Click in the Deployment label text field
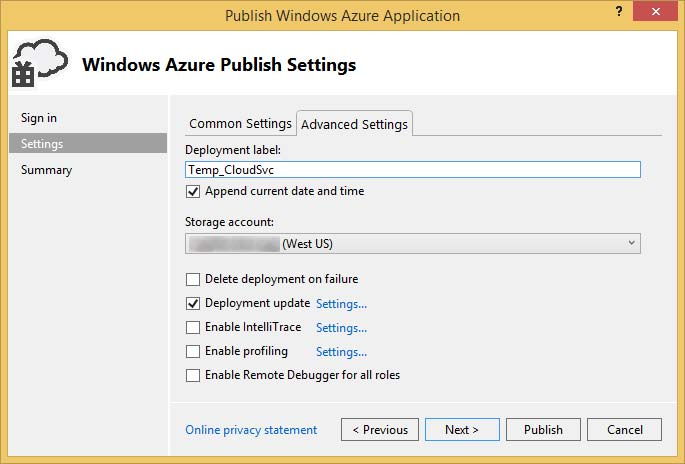 [x=412, y=170]
